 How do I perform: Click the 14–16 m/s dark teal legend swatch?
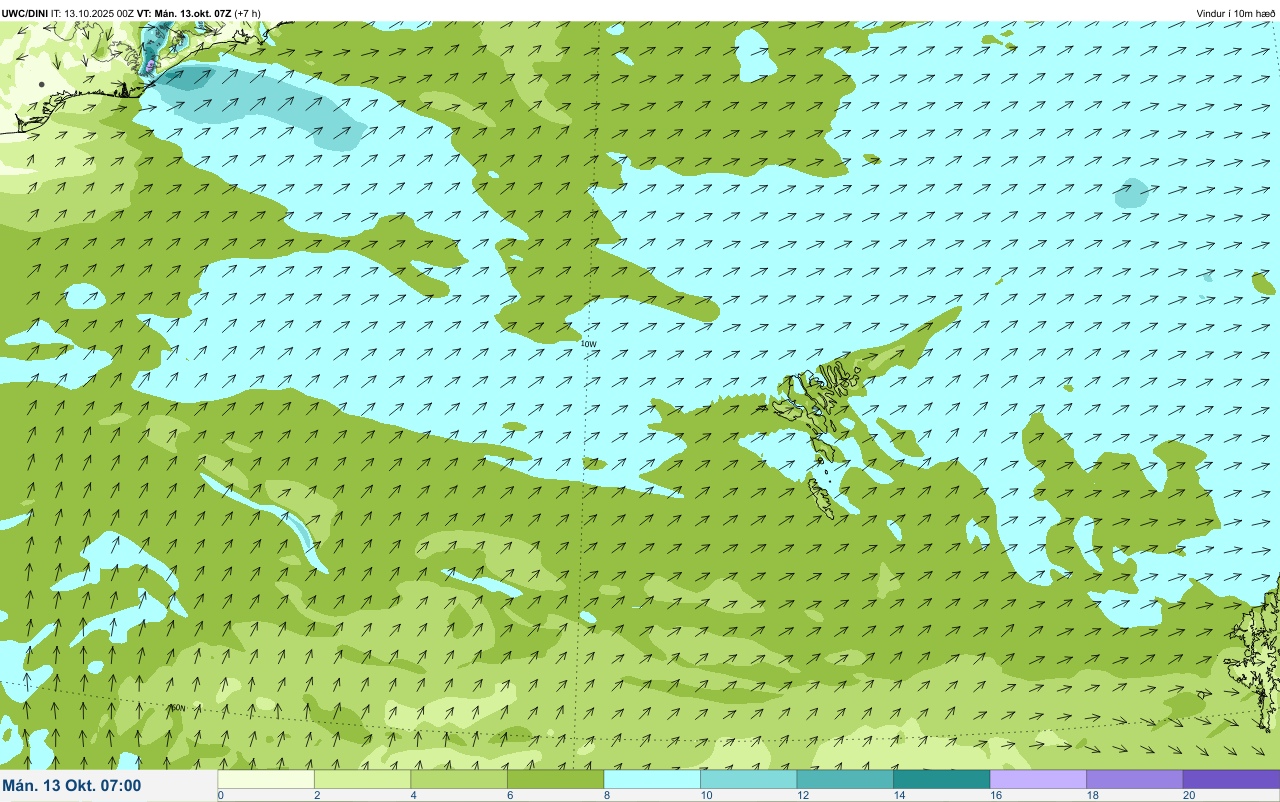[941, 779]
